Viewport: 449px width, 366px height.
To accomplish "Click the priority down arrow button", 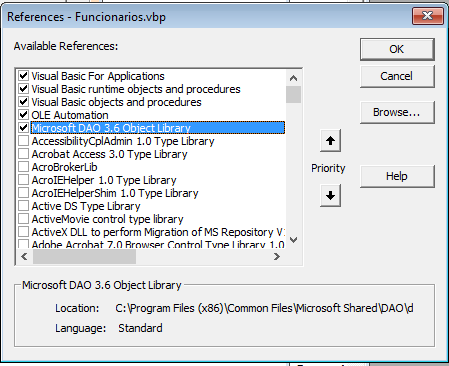I will click(330, 195).
